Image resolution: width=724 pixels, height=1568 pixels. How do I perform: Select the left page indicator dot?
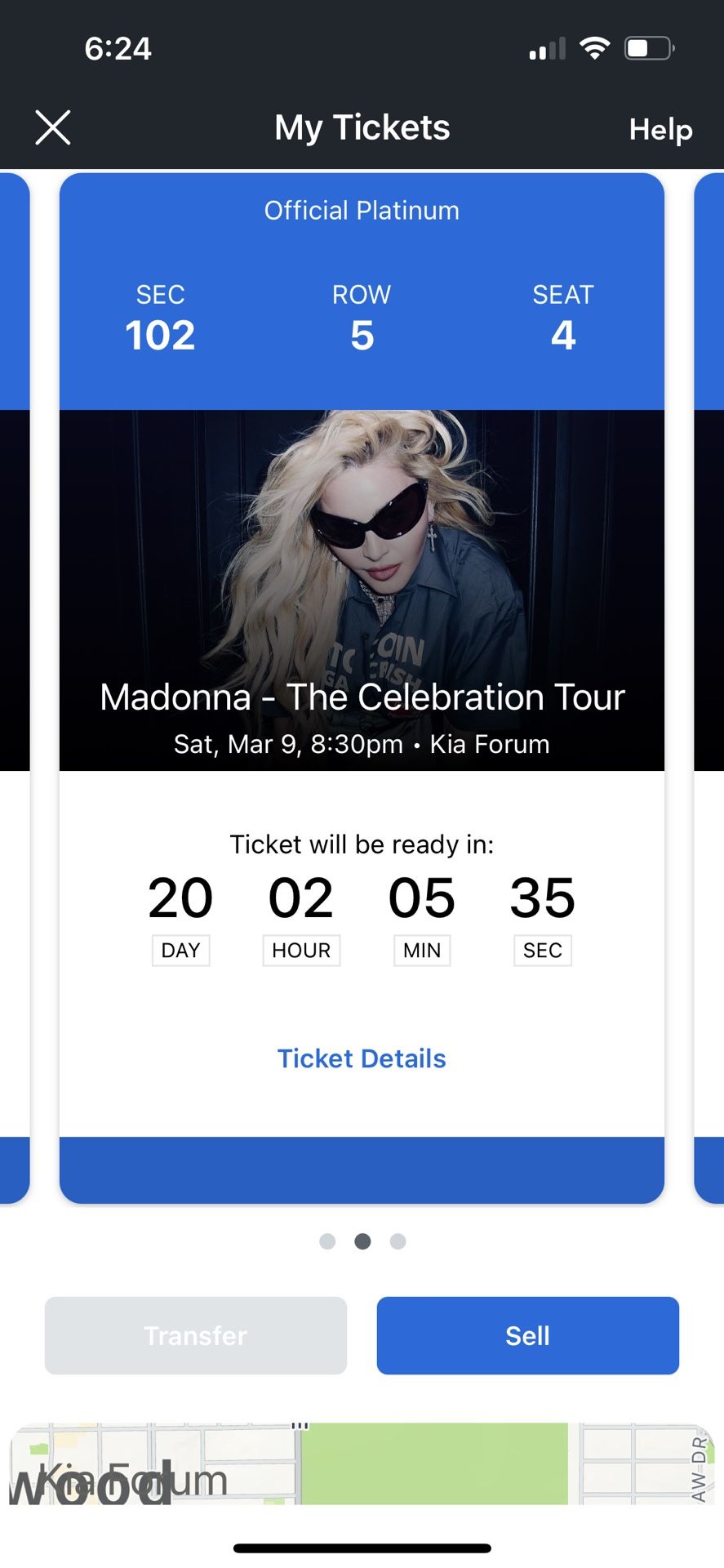point(326,1241)
